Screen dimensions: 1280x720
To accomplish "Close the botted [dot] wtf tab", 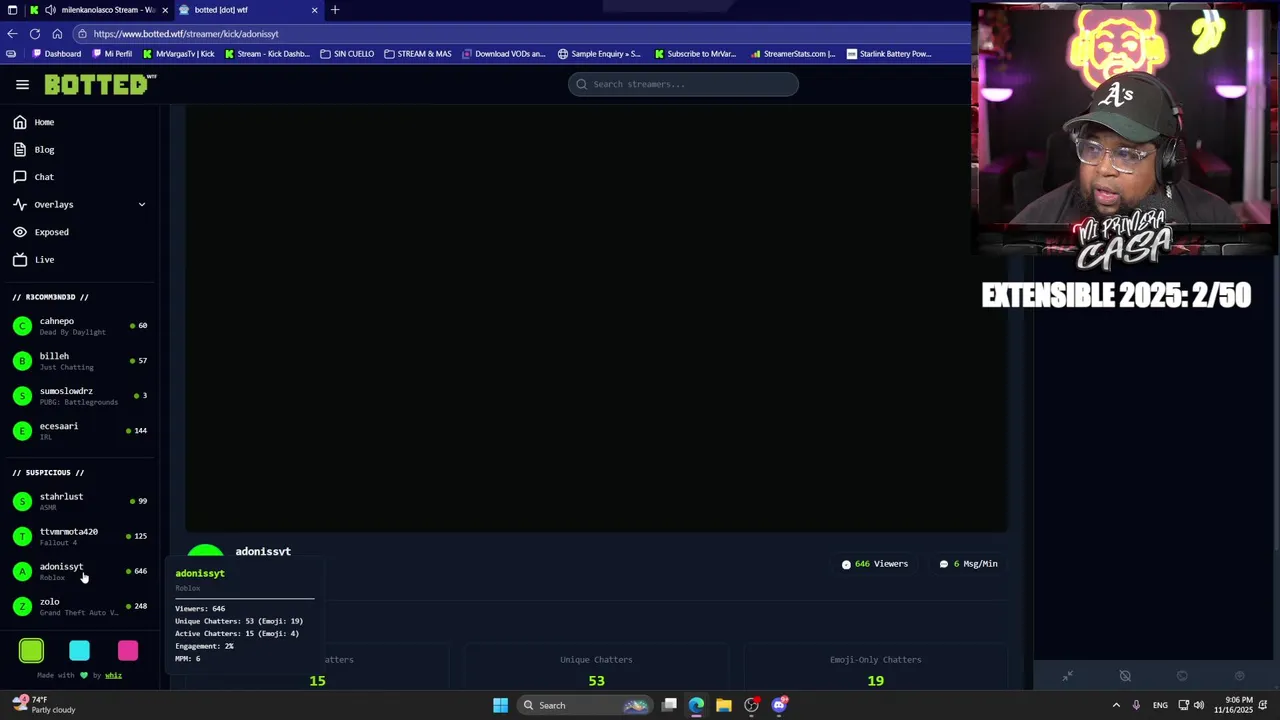I will point(314,10).
